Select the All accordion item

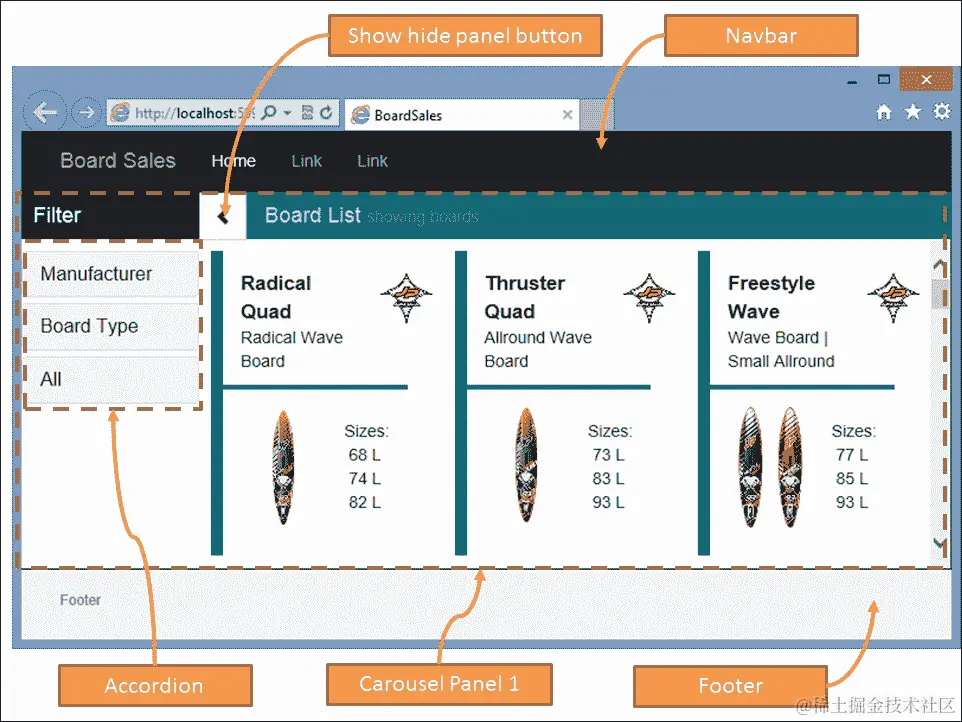(112, 379)
